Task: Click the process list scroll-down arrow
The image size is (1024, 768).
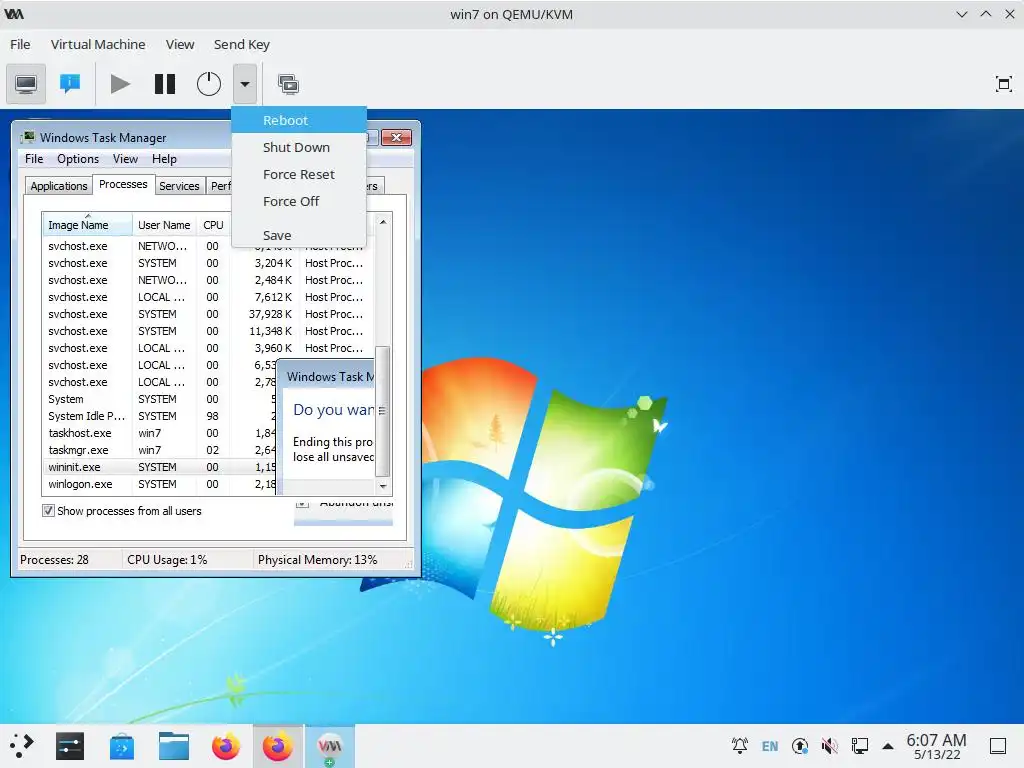Action: tap(383, 487)
